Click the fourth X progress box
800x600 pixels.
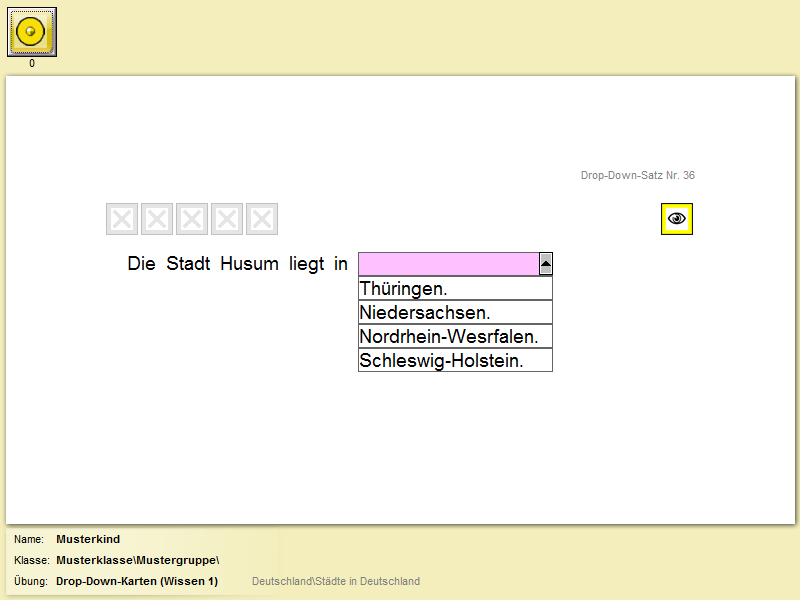coord(227,219)
